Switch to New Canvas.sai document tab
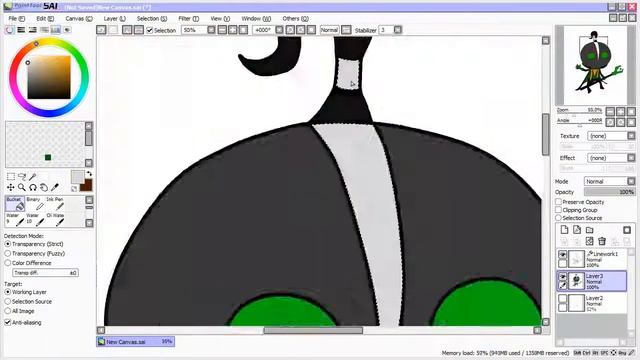640x360 pixels. tap(136, 342)
